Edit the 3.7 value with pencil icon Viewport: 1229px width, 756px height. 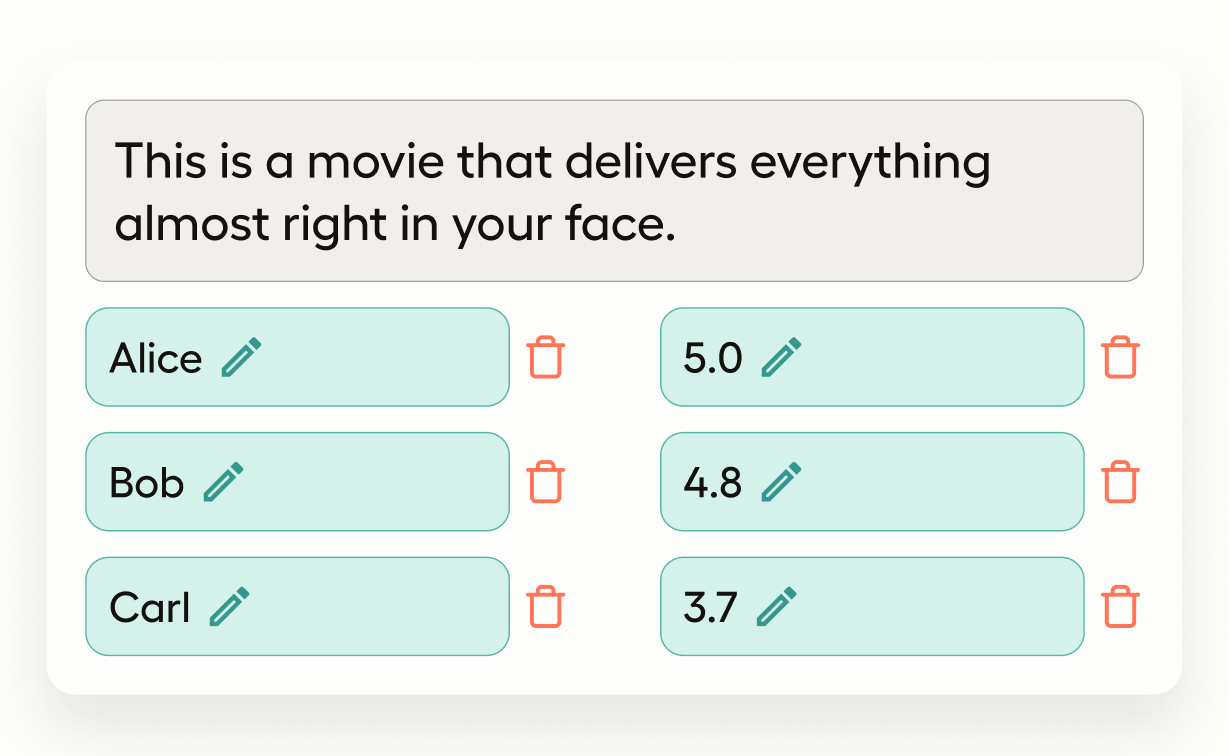pyautogui.click(x=776, y=607)
